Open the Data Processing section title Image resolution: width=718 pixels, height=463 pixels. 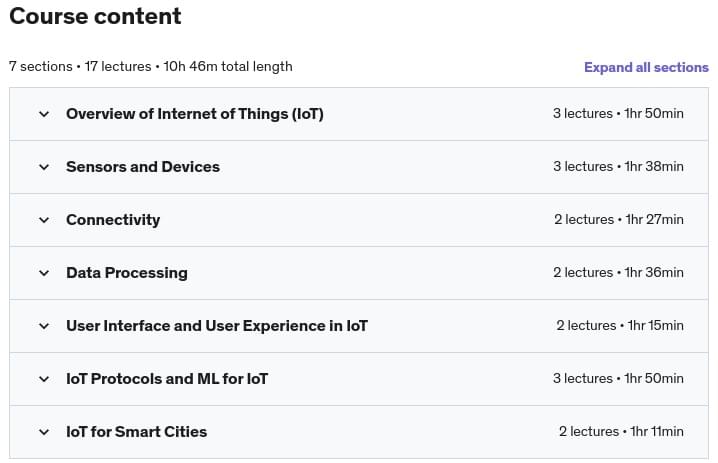[126, 273]
